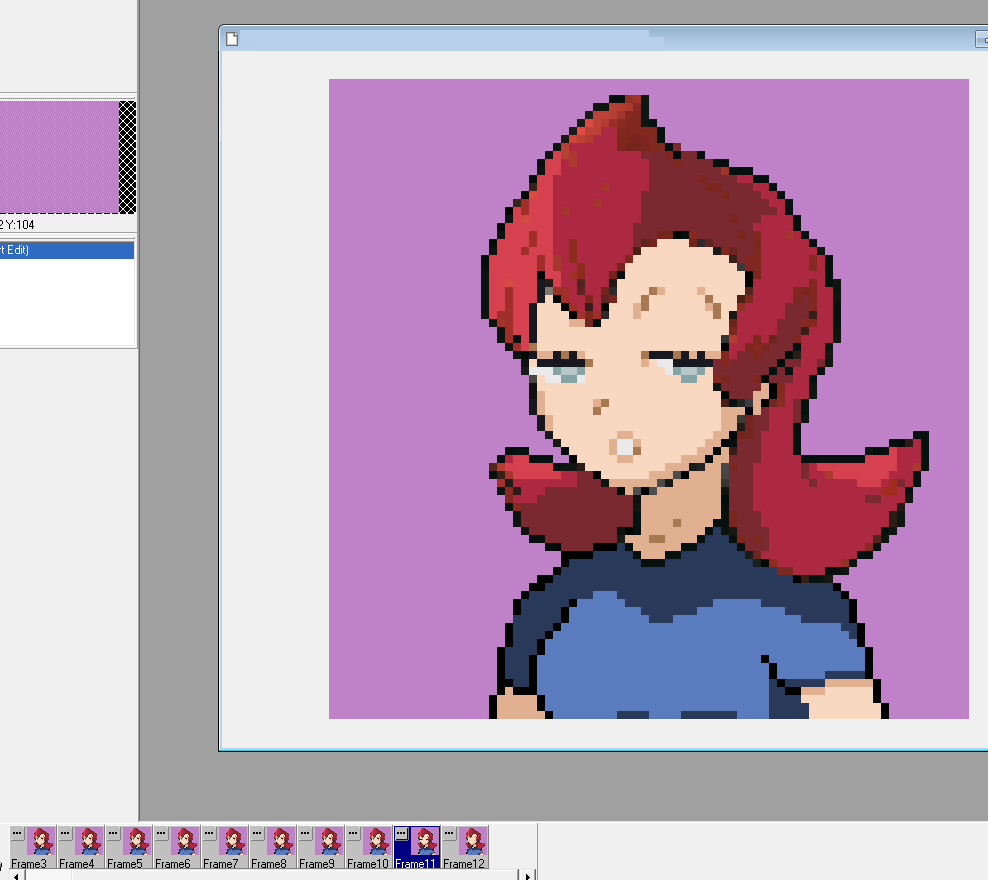Click the document icon in canvas title bar
The height and width of the screenshot is (880, 988).
coord(232,39)
